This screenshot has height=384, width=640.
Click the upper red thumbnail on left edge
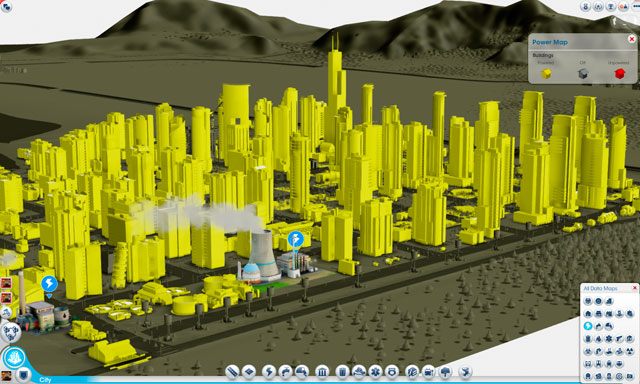(6, 283)
